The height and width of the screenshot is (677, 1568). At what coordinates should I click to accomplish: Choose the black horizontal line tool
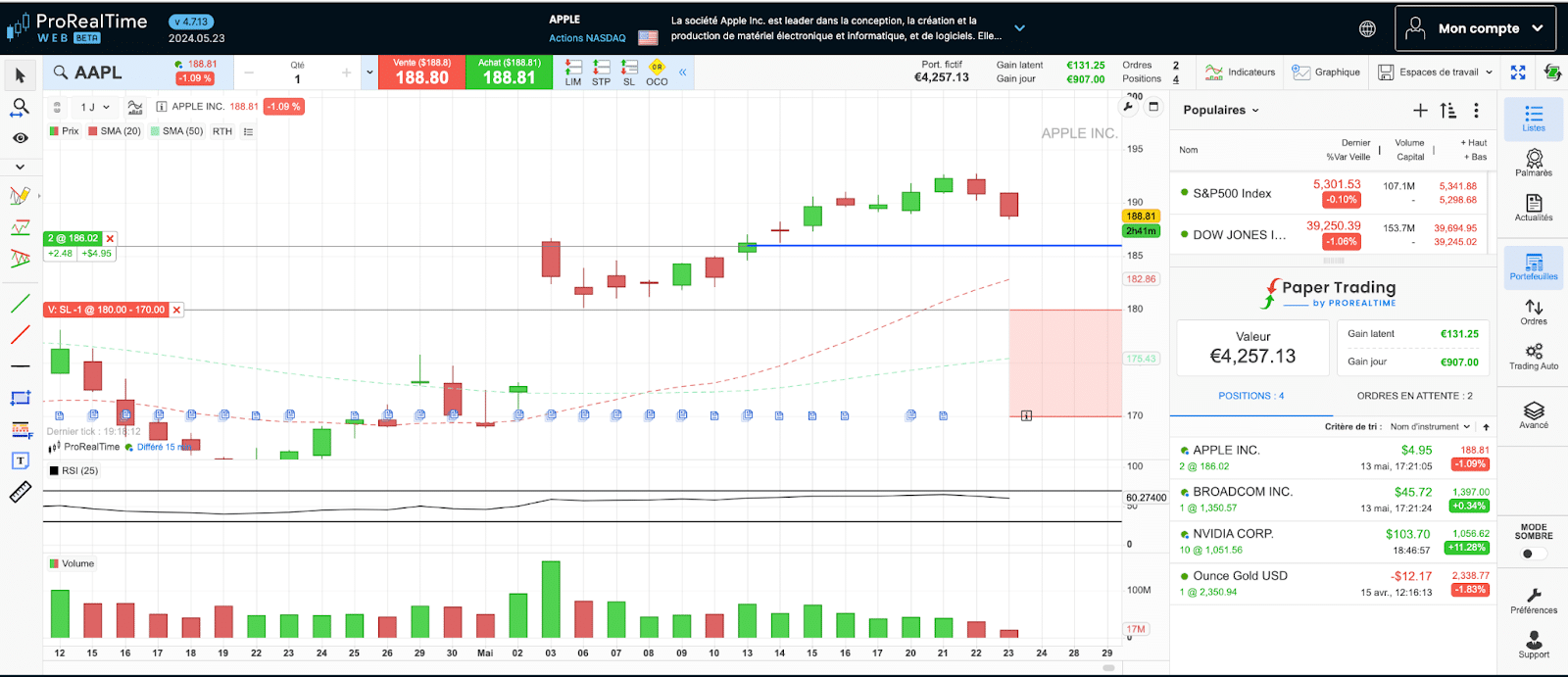pyautogui.click(x=20, y=366)
